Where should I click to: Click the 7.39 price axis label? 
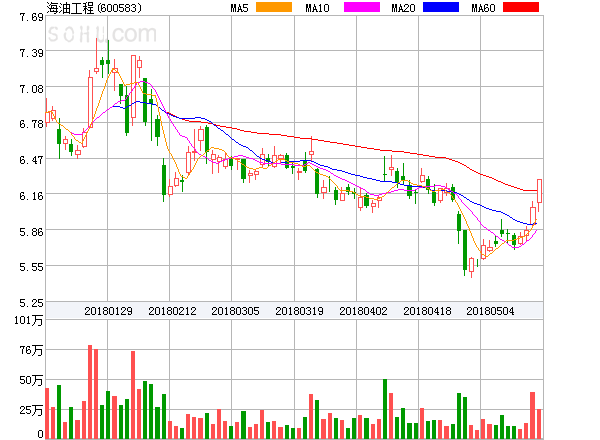point(31,53)
